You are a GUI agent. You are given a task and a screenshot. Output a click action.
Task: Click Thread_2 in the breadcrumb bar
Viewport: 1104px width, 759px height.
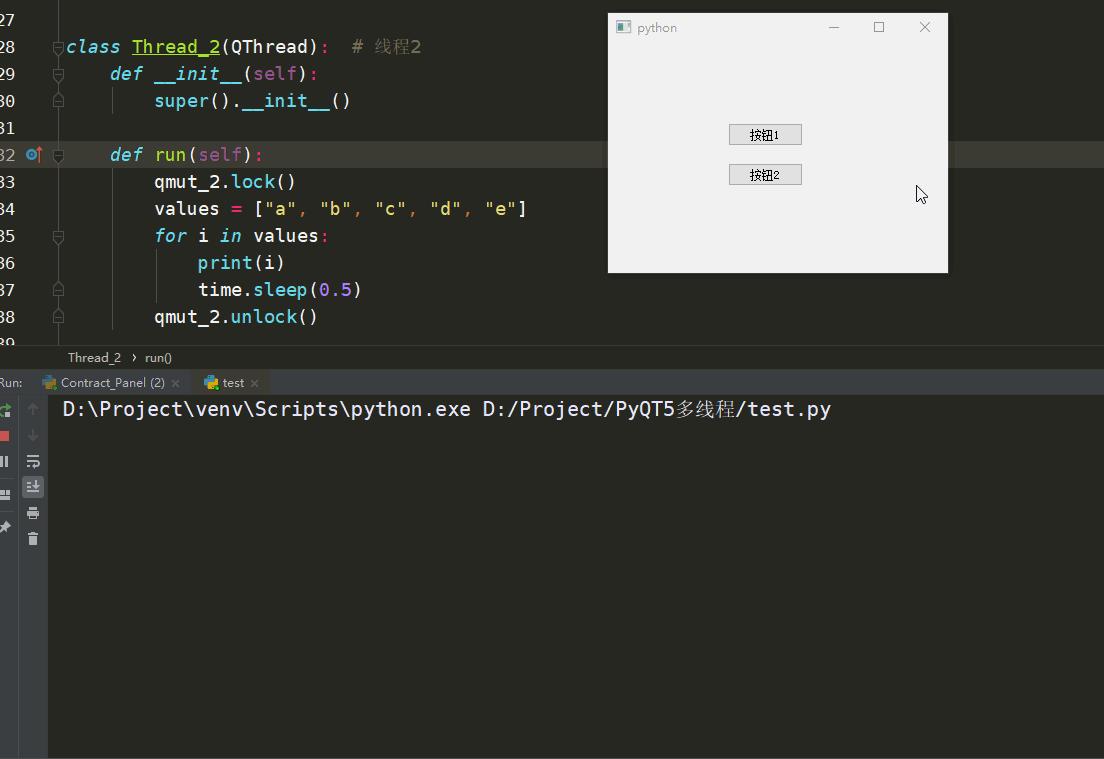click(94, 357)
